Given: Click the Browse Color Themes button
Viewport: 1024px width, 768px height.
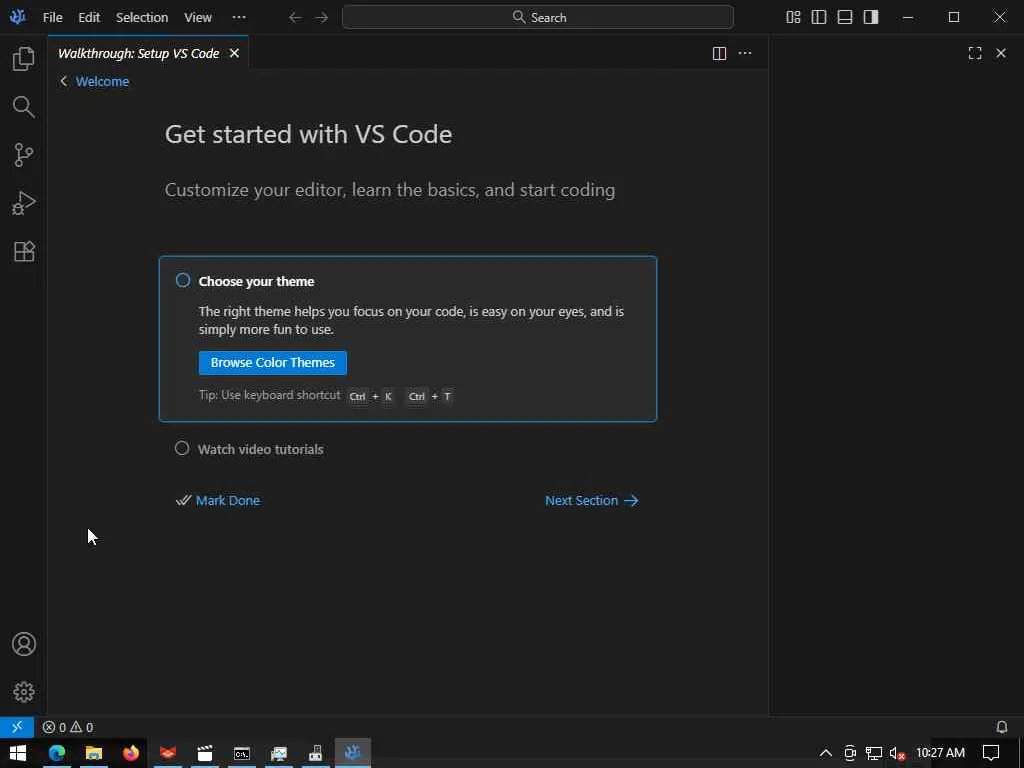Looking at the screenshot, I should 272,362.
